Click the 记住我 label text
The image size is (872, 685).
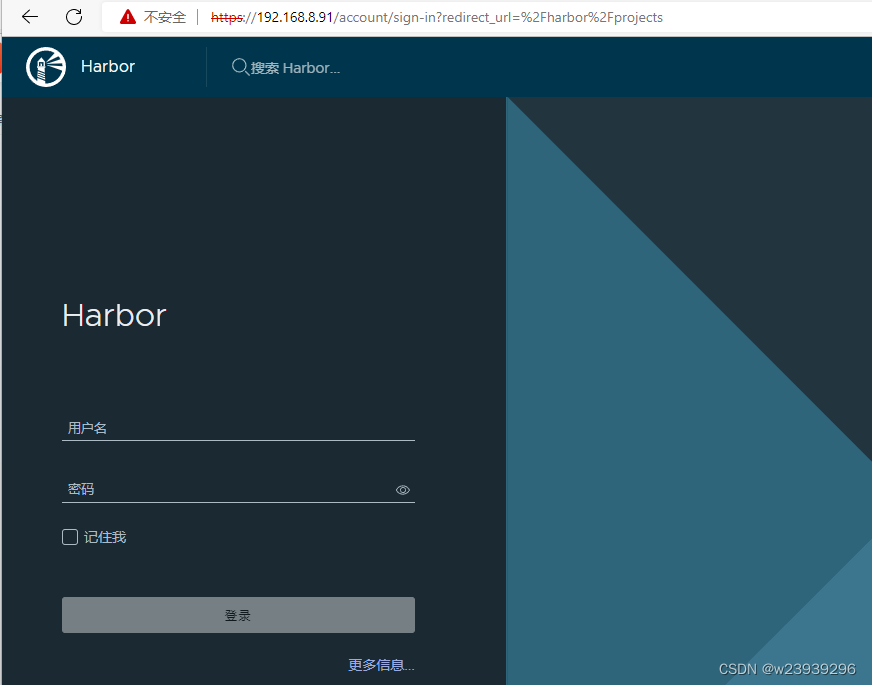pos(105,537)
